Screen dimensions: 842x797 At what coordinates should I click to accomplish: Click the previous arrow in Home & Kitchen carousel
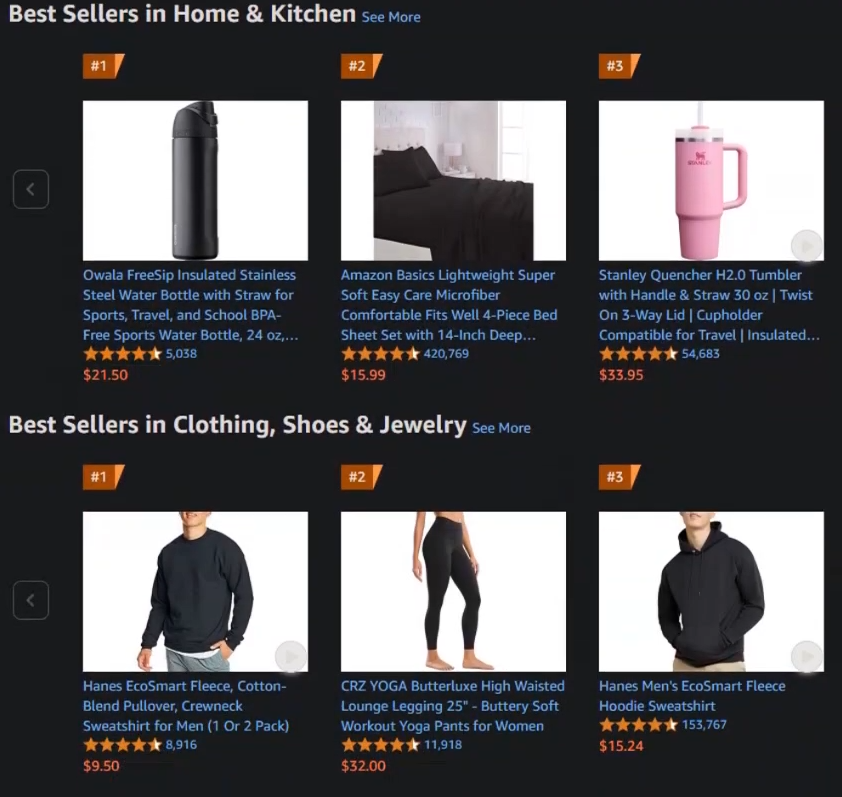click(x=31, y=189)
